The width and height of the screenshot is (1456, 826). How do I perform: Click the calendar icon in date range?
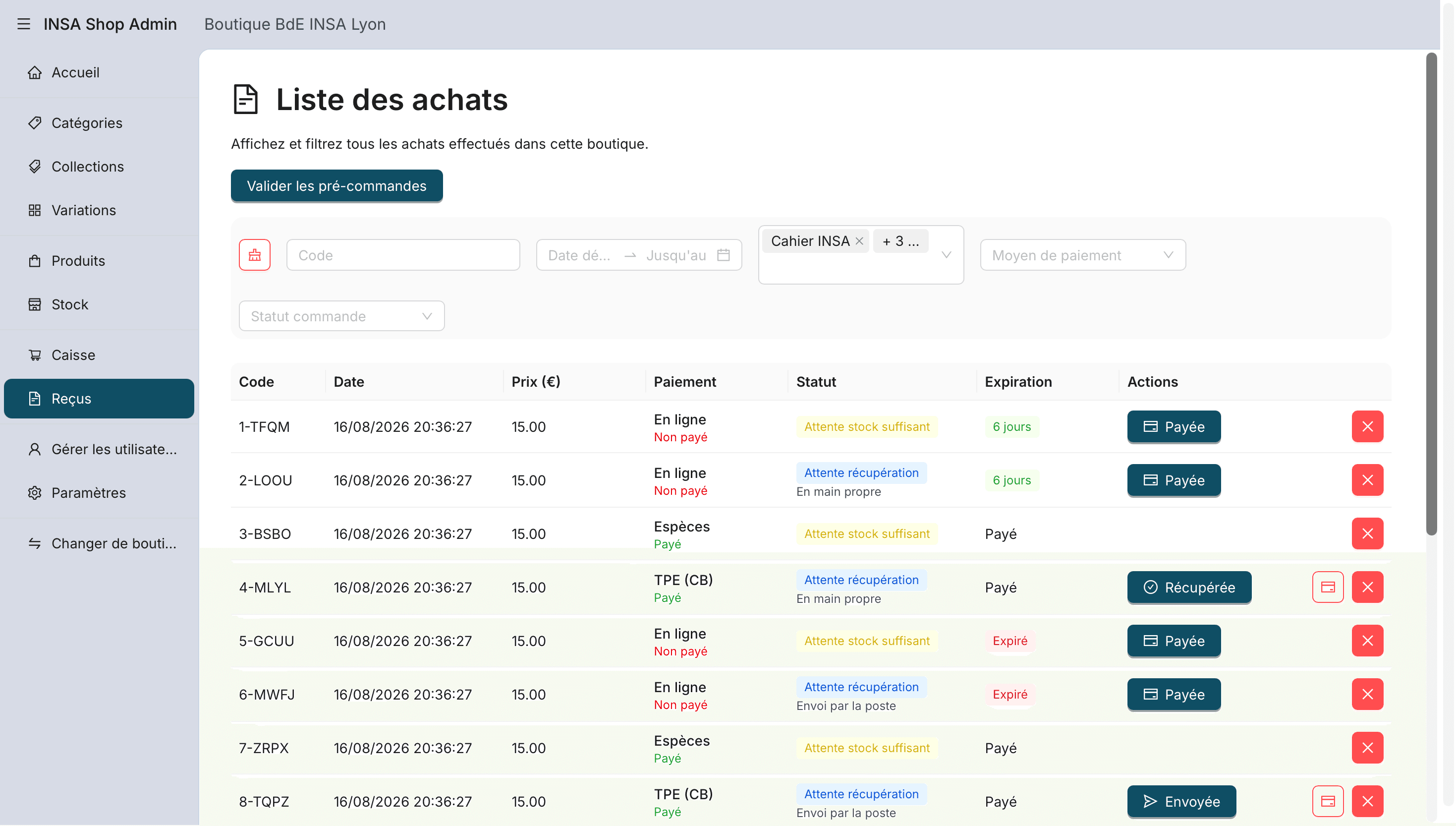(724, 255)
